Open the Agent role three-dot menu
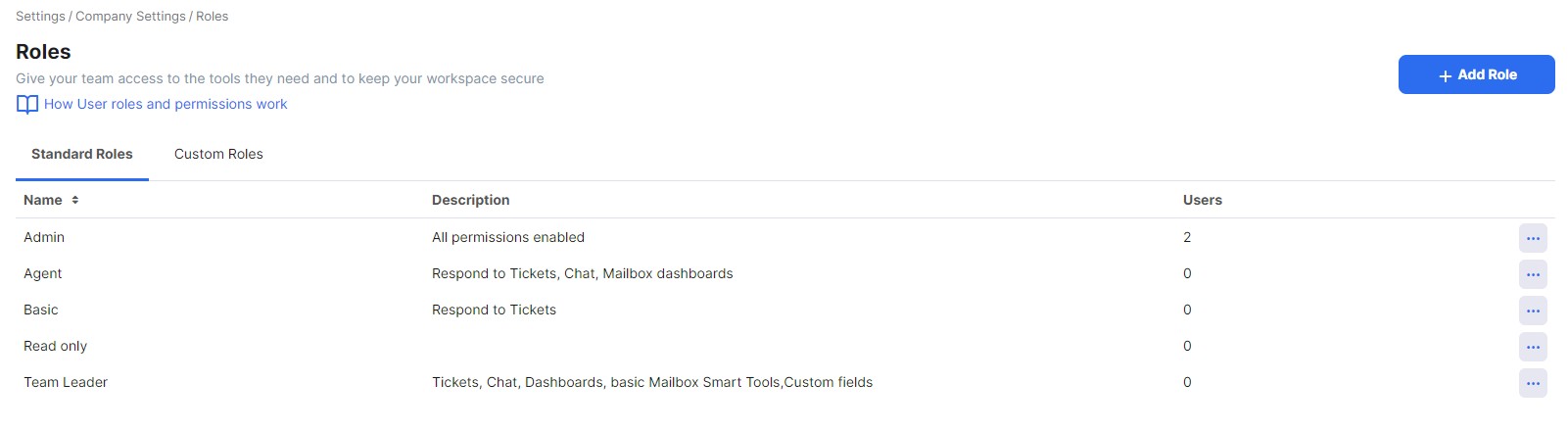Viewport: 1568px width, 431px height. click(1533, 274)
